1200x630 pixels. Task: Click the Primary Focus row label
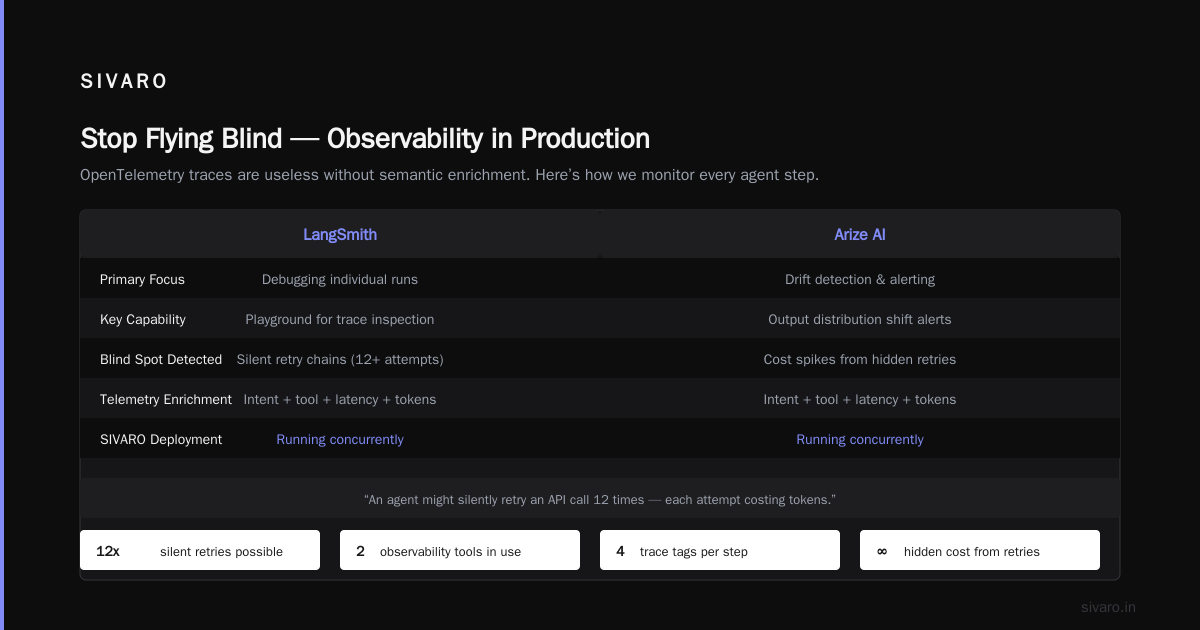(x=142, y=280)
